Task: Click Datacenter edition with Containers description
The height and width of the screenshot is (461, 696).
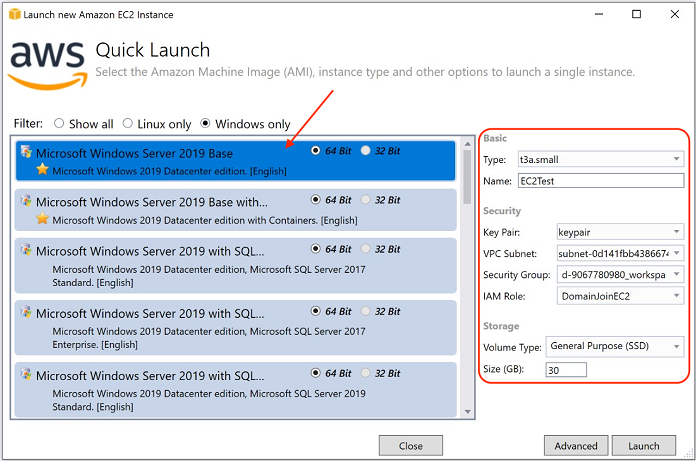Action: point(205,220)
